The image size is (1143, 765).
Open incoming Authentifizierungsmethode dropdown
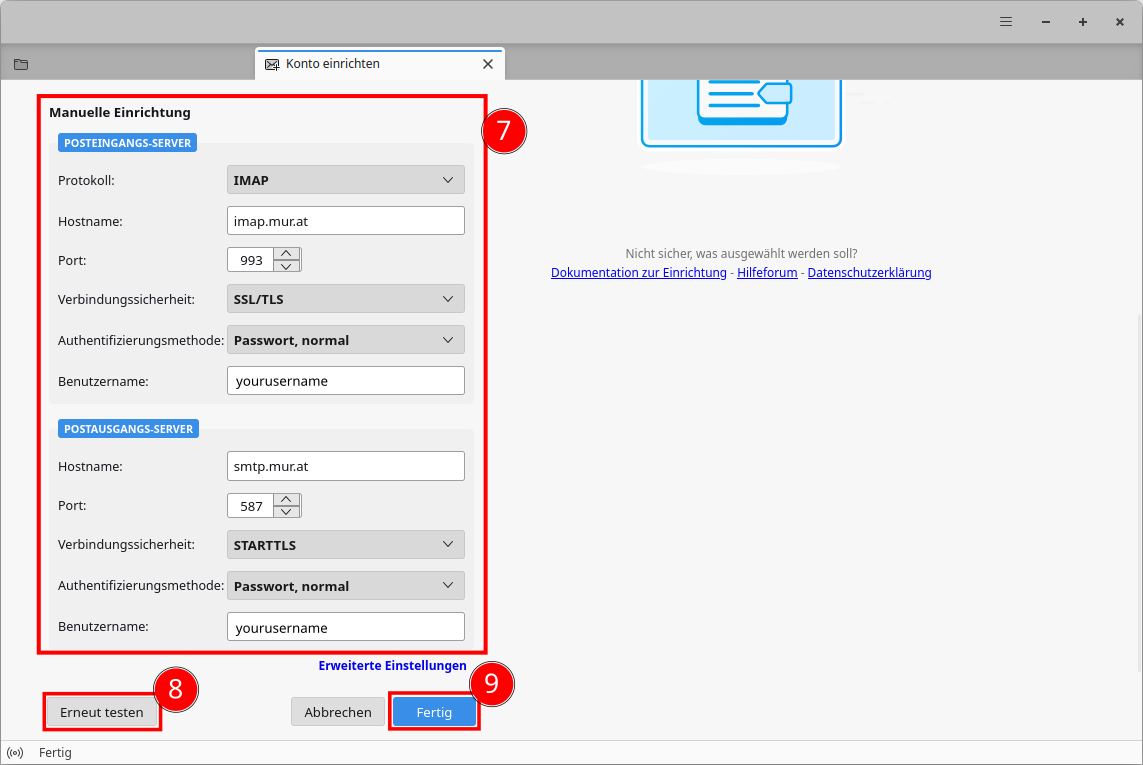[346, 340]
